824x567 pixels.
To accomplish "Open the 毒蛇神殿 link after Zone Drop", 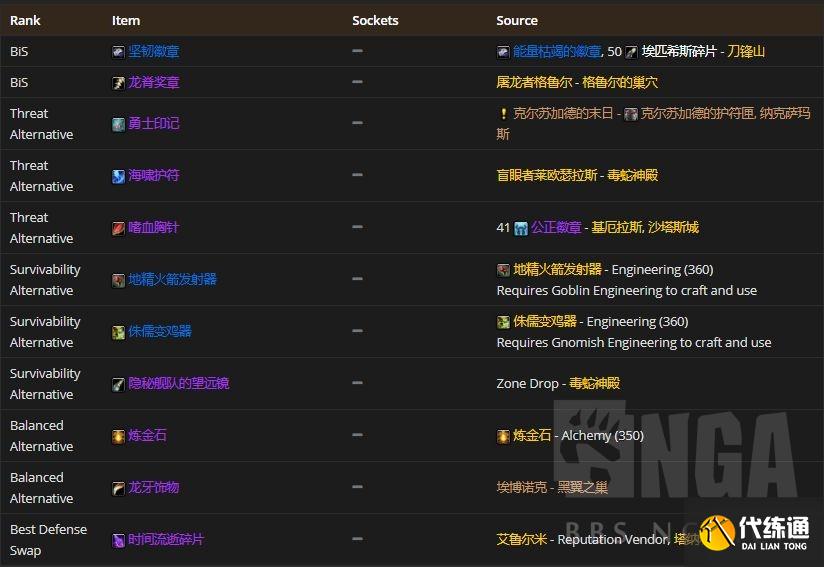I will tap(594, 383).
